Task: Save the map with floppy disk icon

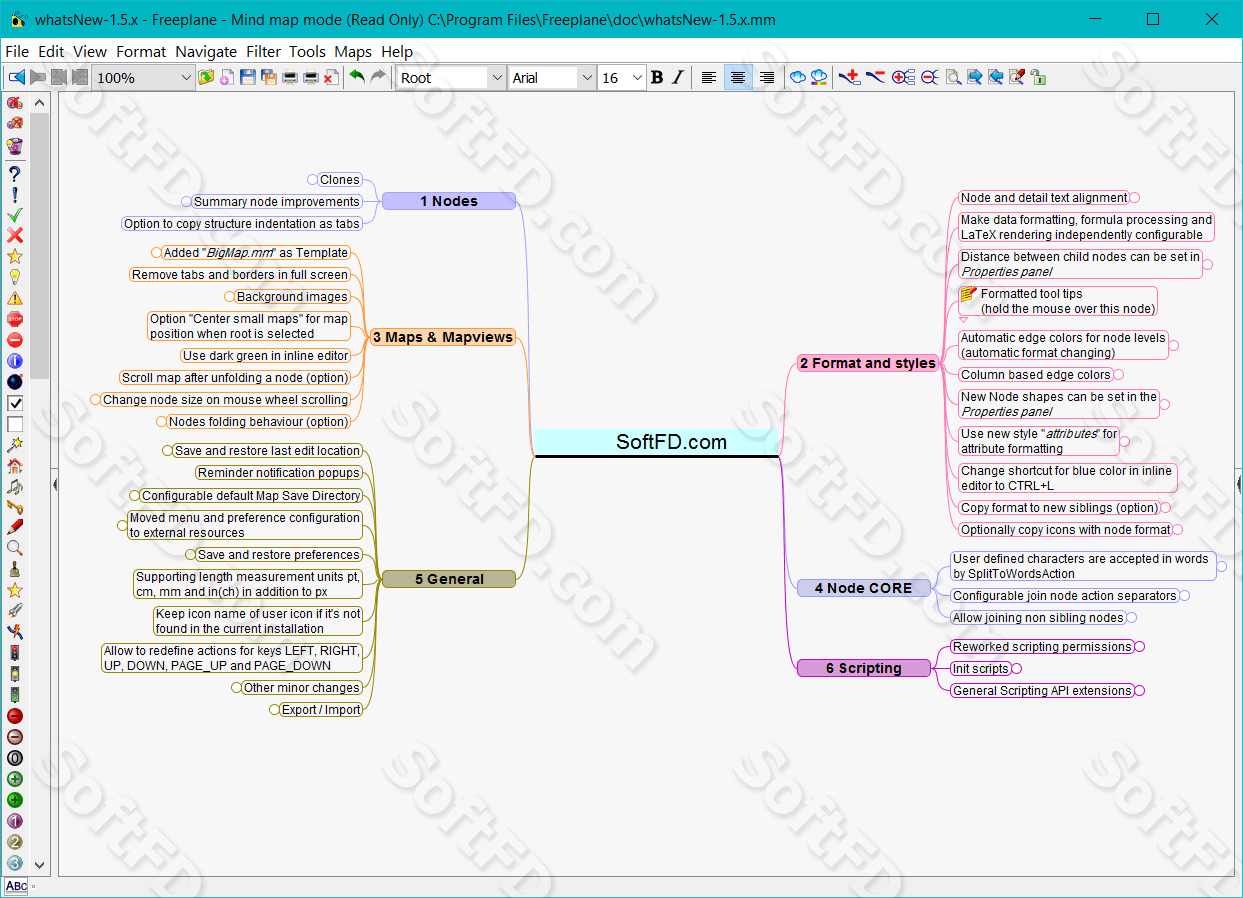Action: (x=248, y=77)
